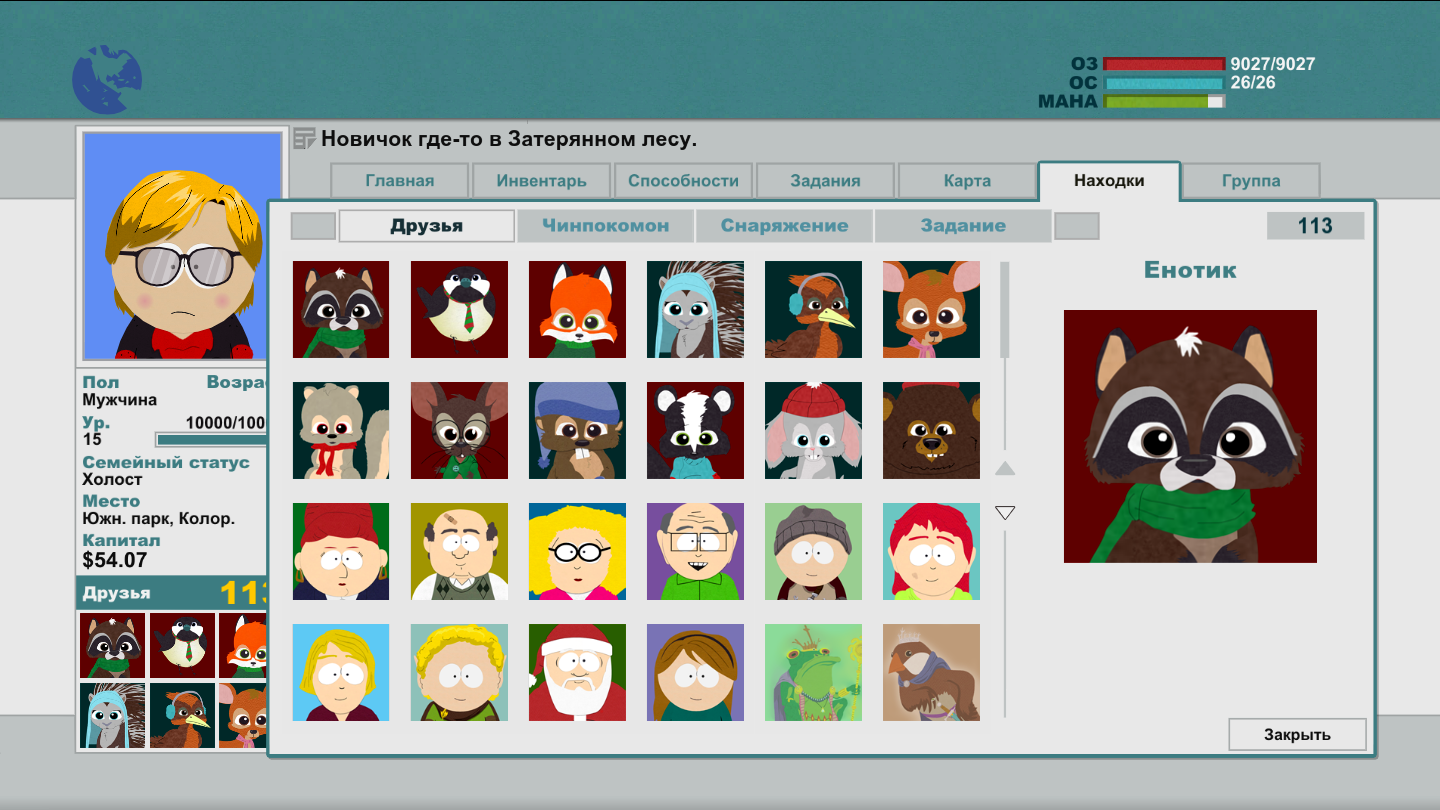Select the mouse with whiskers portrait

[x=459, y=431]
